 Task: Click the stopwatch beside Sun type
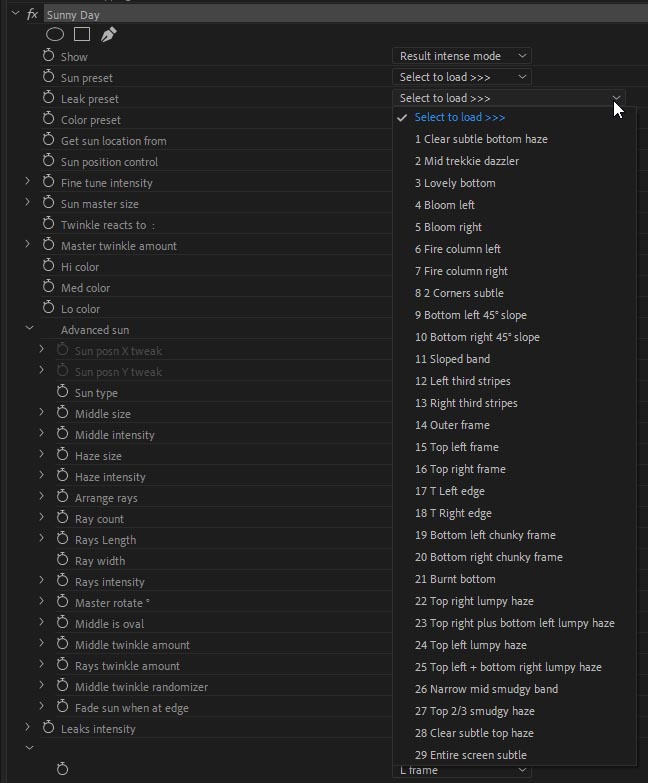tap(62, 393)
